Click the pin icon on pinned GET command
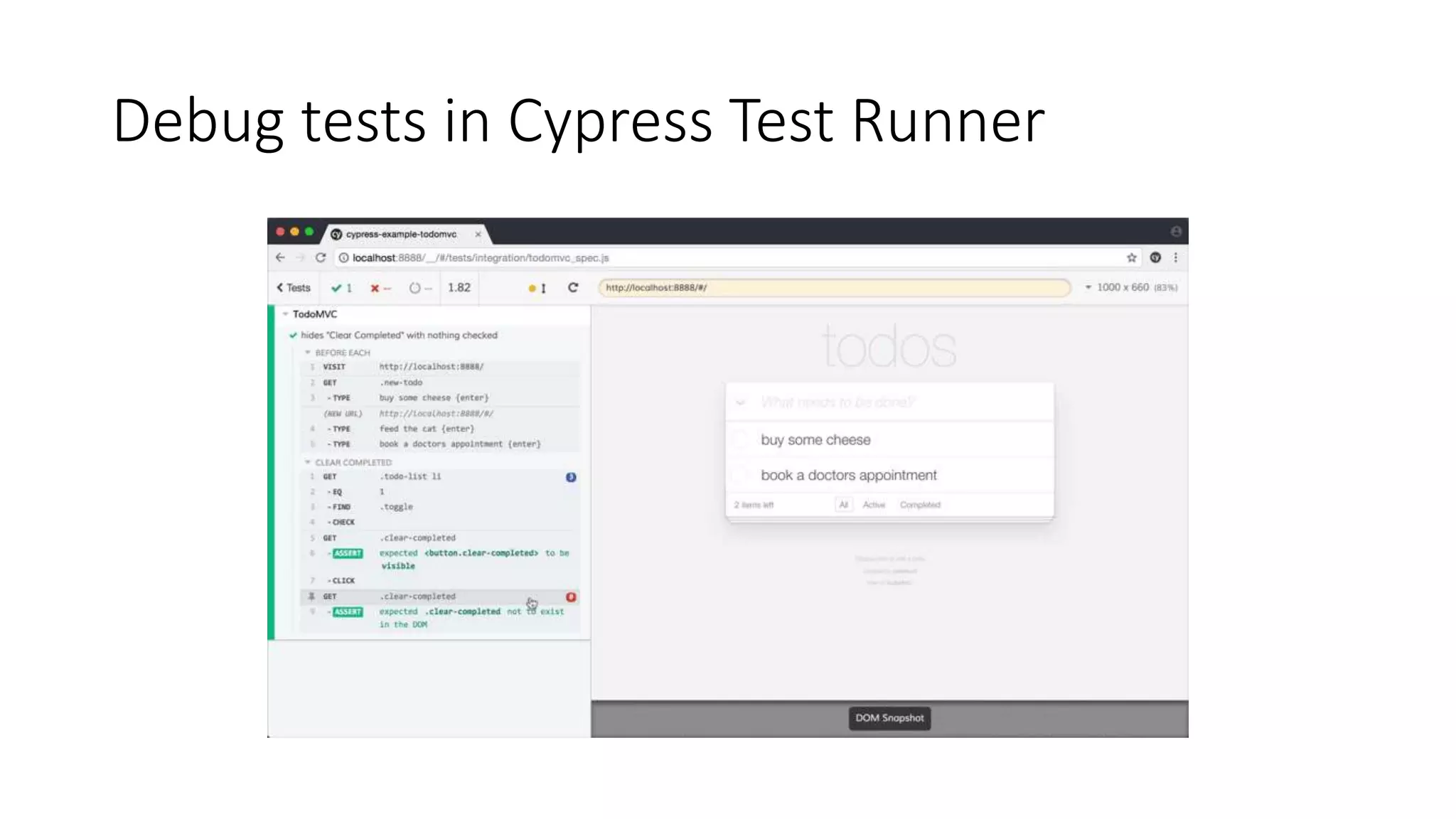This screenshot has width=1456, height=819. click(x=311, y=596)
